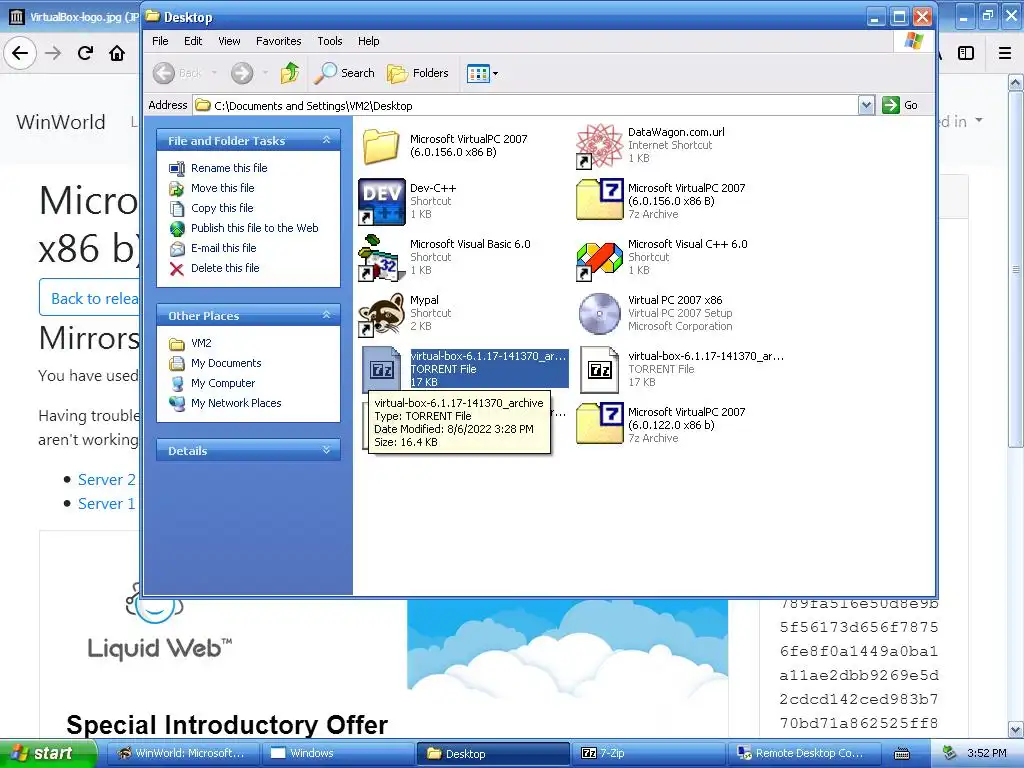Open the Dev-C++ shortcut icon
This screenshot has height=768, width=1024.
click(381, 201)
